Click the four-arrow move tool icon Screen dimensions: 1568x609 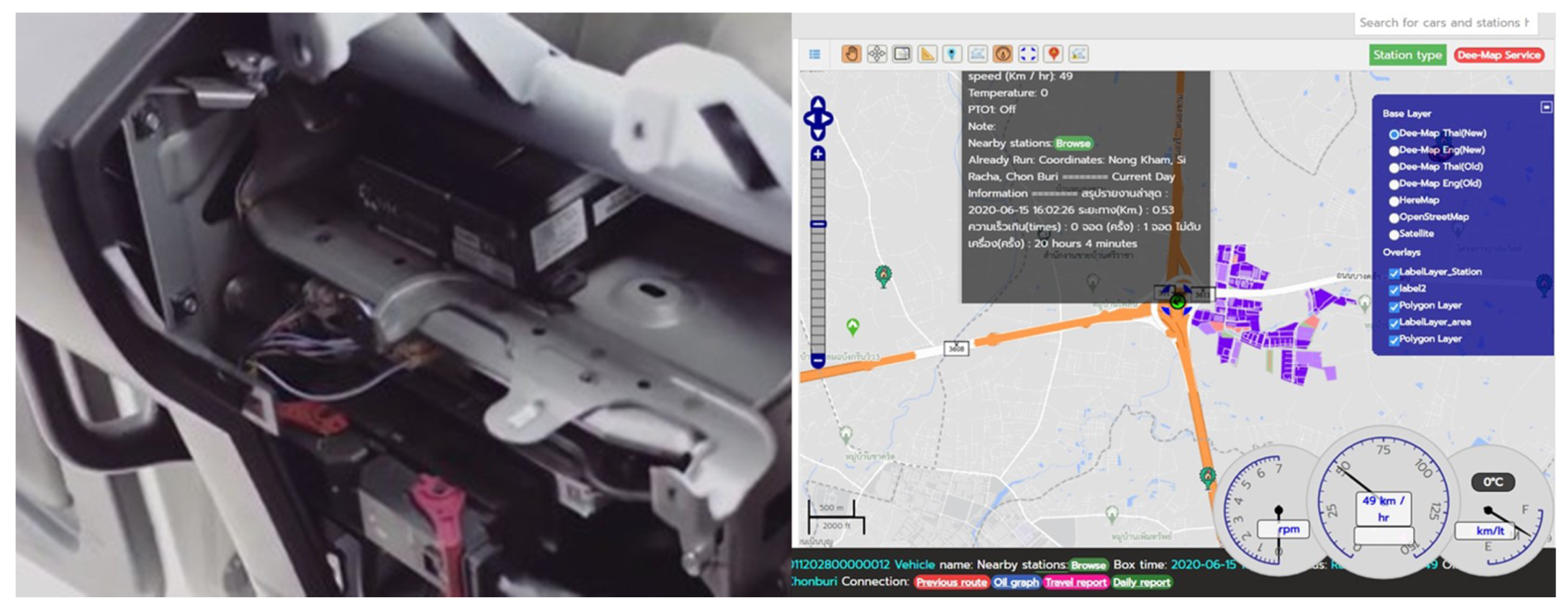pyautogui.click(x=876, y=54)
